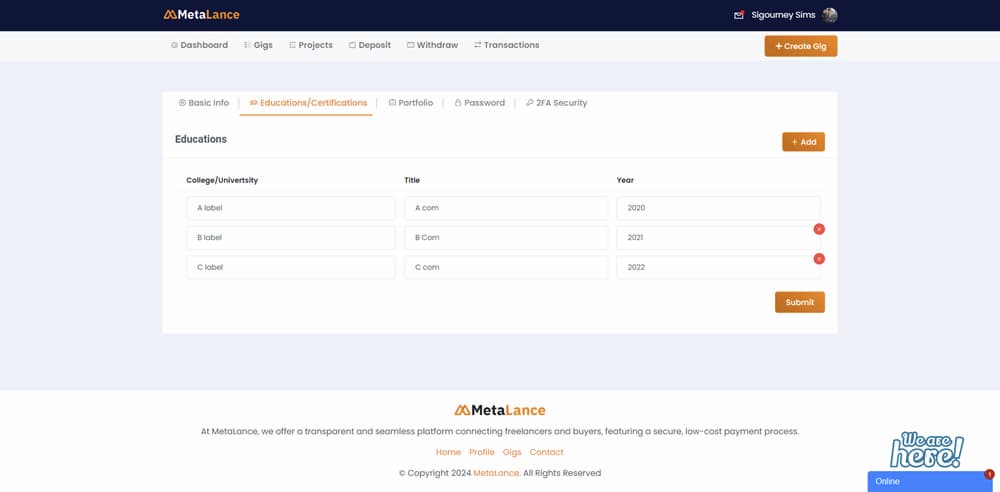Remove the 2021 education row
This screenshot has height=492, width=1000.
point(819,229)
